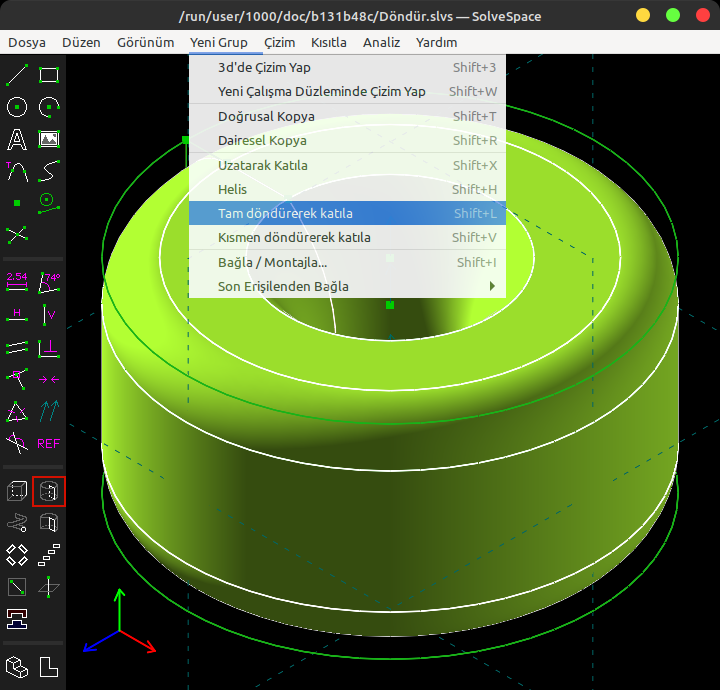
Task: Toggle construction geometry tool
Action: [x=49, y=203]
